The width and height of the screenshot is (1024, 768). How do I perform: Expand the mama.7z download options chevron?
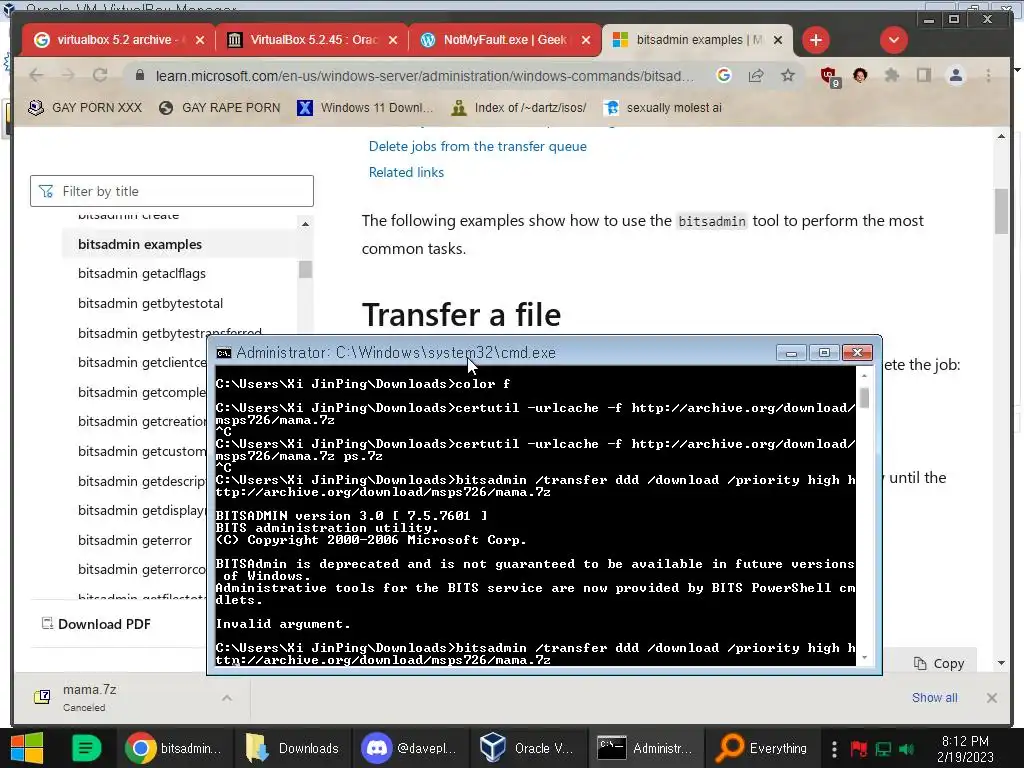coord(227,697)
